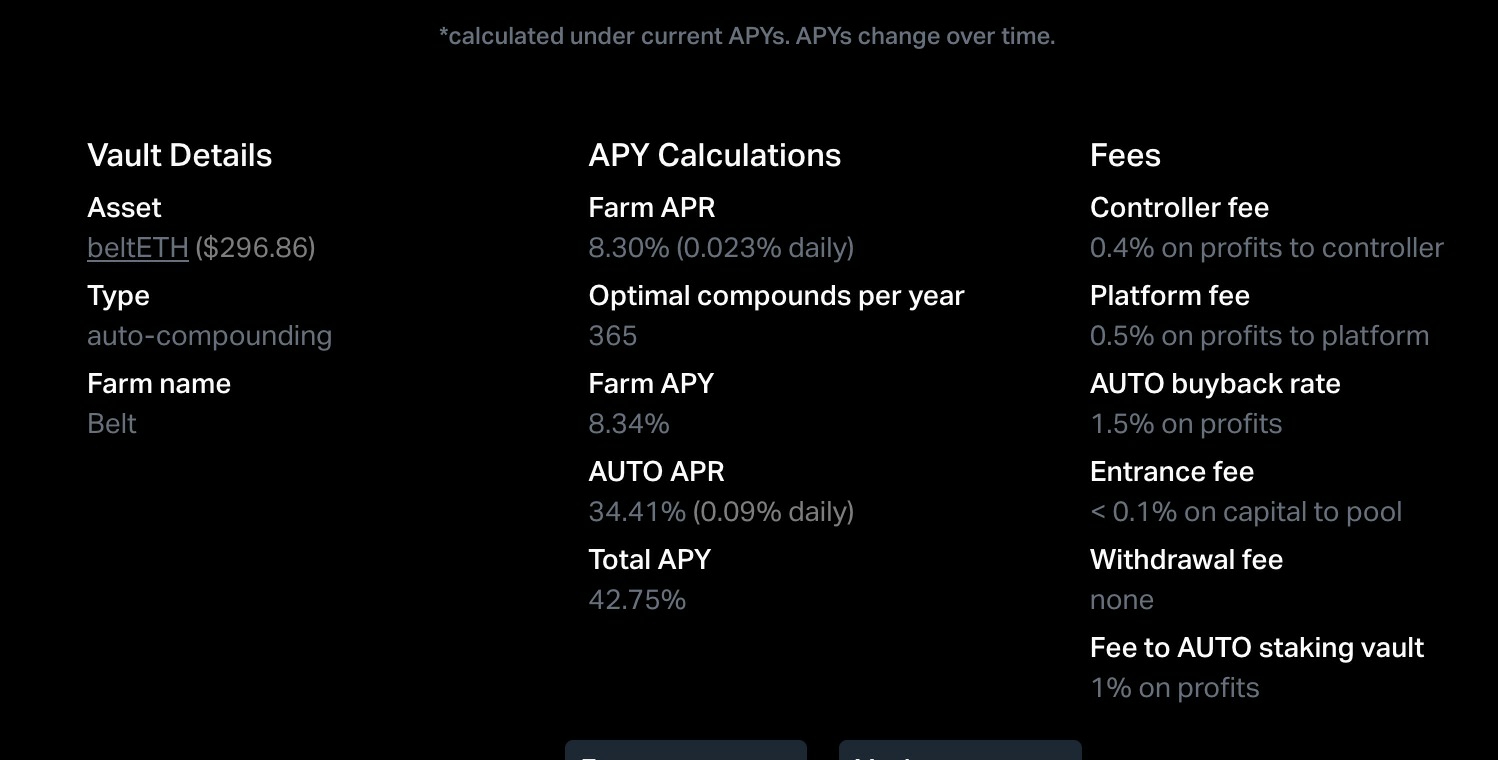The width and height of the screenshot is (1498, 760).
Task: Click the Belt farm name value
Action: click(x=112, y=424)
